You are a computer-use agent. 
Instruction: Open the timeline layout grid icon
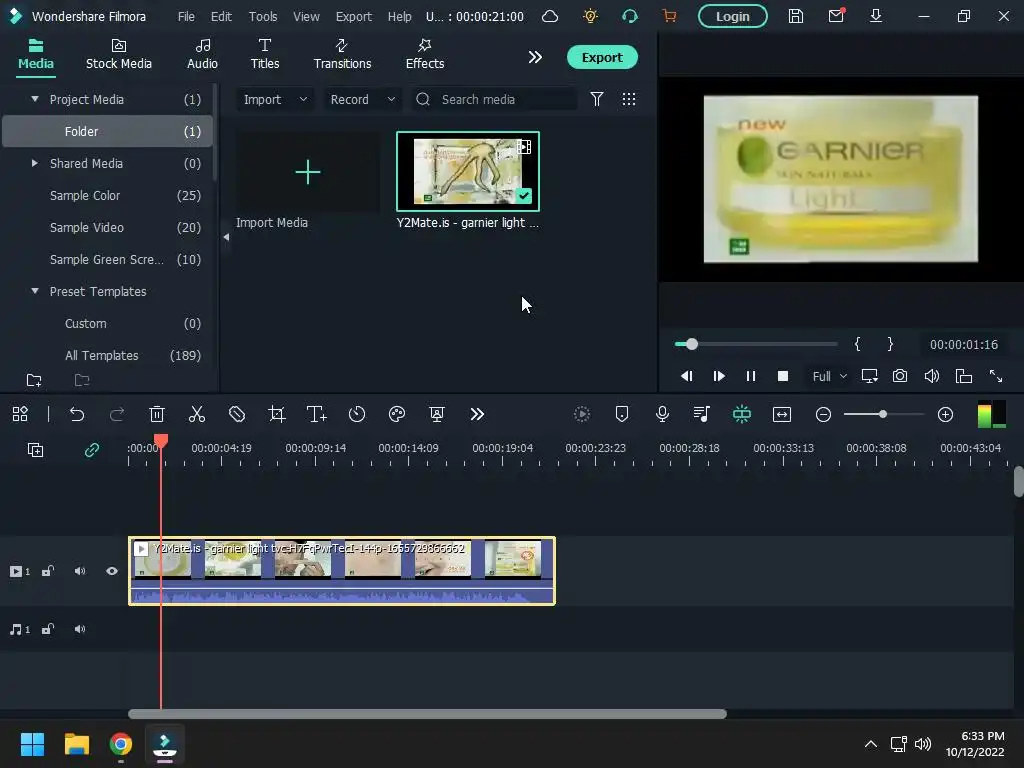[20, 414]
